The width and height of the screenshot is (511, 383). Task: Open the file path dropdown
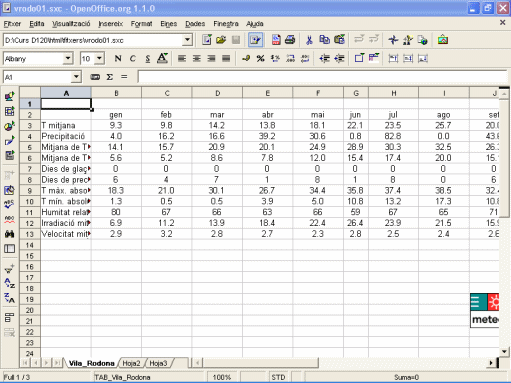pyautogui.click(x=188, y=40)
